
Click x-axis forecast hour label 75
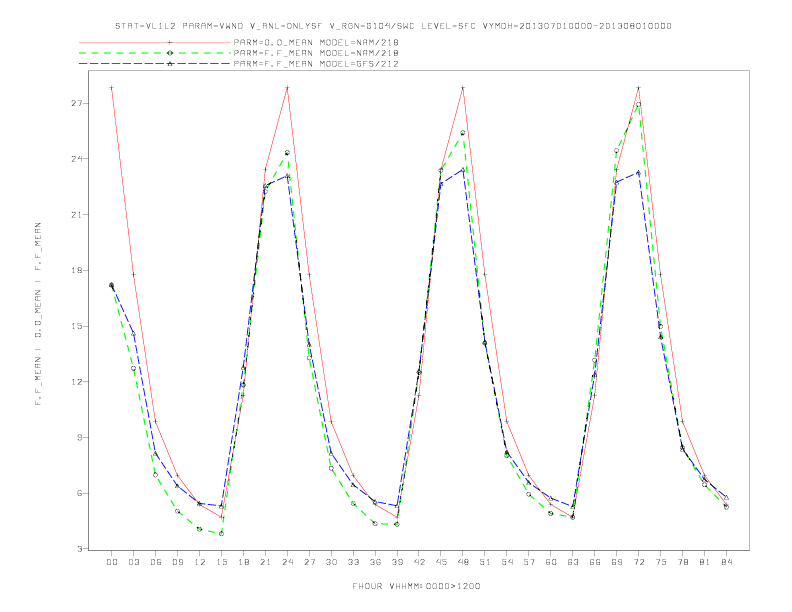pyautogui.click(x=661, y=562)
